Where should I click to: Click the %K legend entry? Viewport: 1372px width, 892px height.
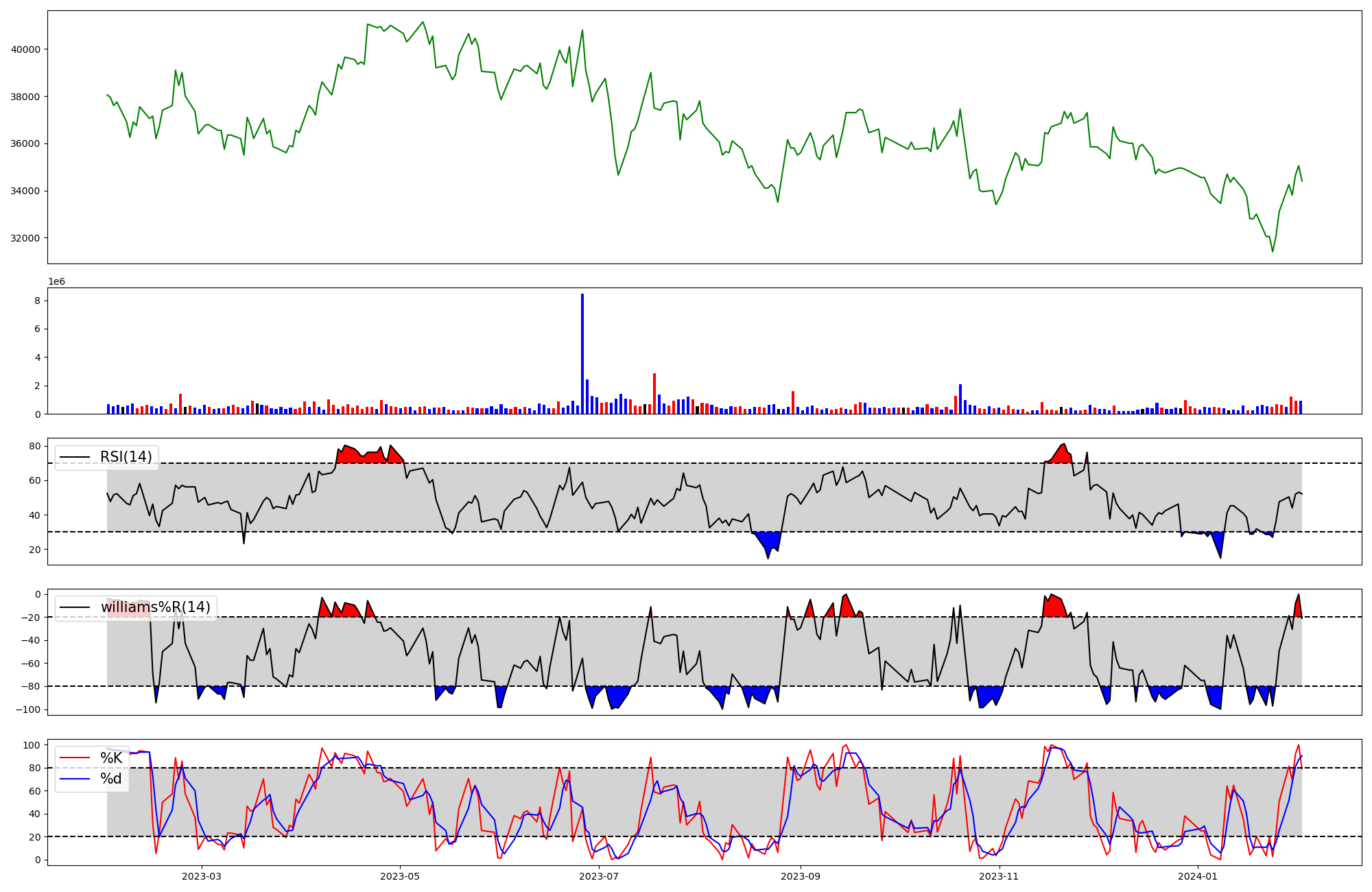click(x=111, y=758)
